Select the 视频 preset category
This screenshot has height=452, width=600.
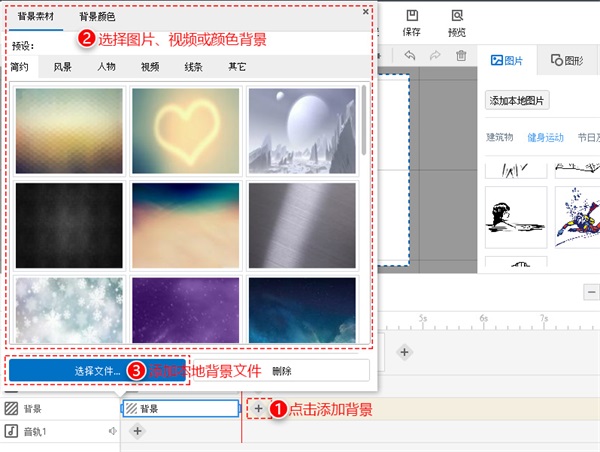pyautogui.click(x=150, y=67)
